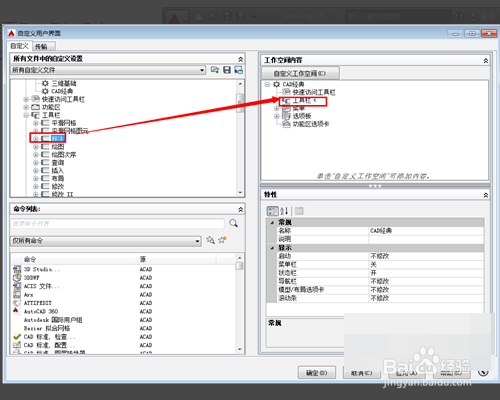Click gear icon of CAD经典 in left tree

45,91
